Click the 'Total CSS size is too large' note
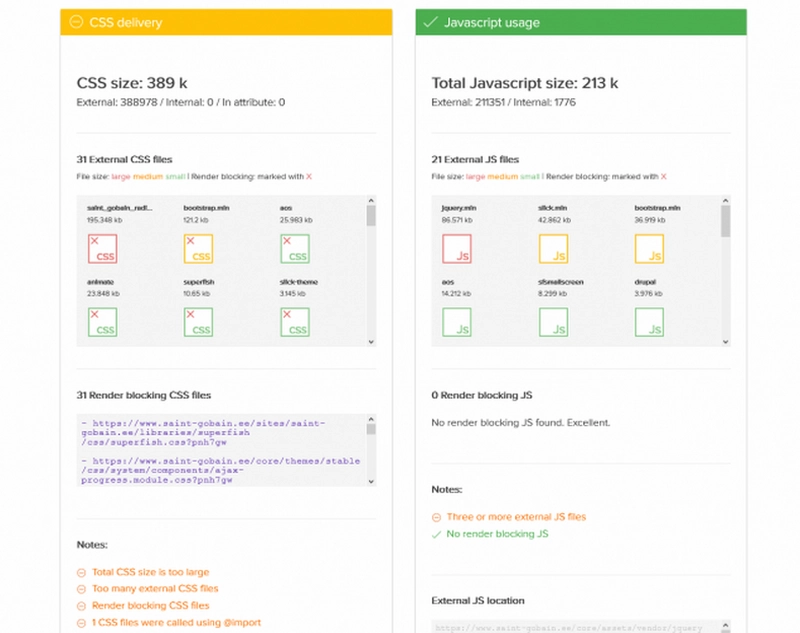Image resolution: width=800 pixels, height=633 pixels. click(x=150, y=572)
